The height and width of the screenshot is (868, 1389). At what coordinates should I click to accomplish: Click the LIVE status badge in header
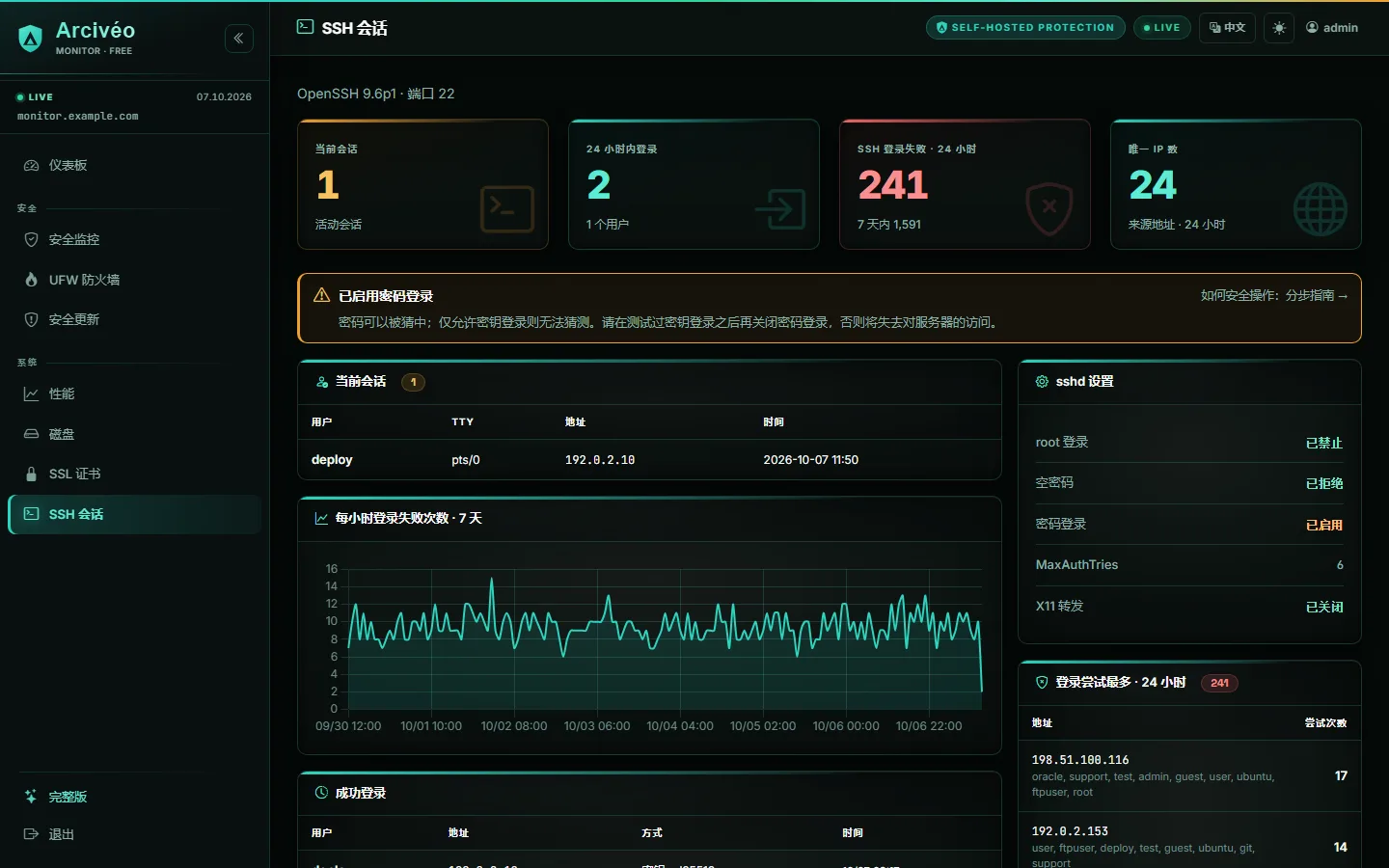tap(1161, 28)
